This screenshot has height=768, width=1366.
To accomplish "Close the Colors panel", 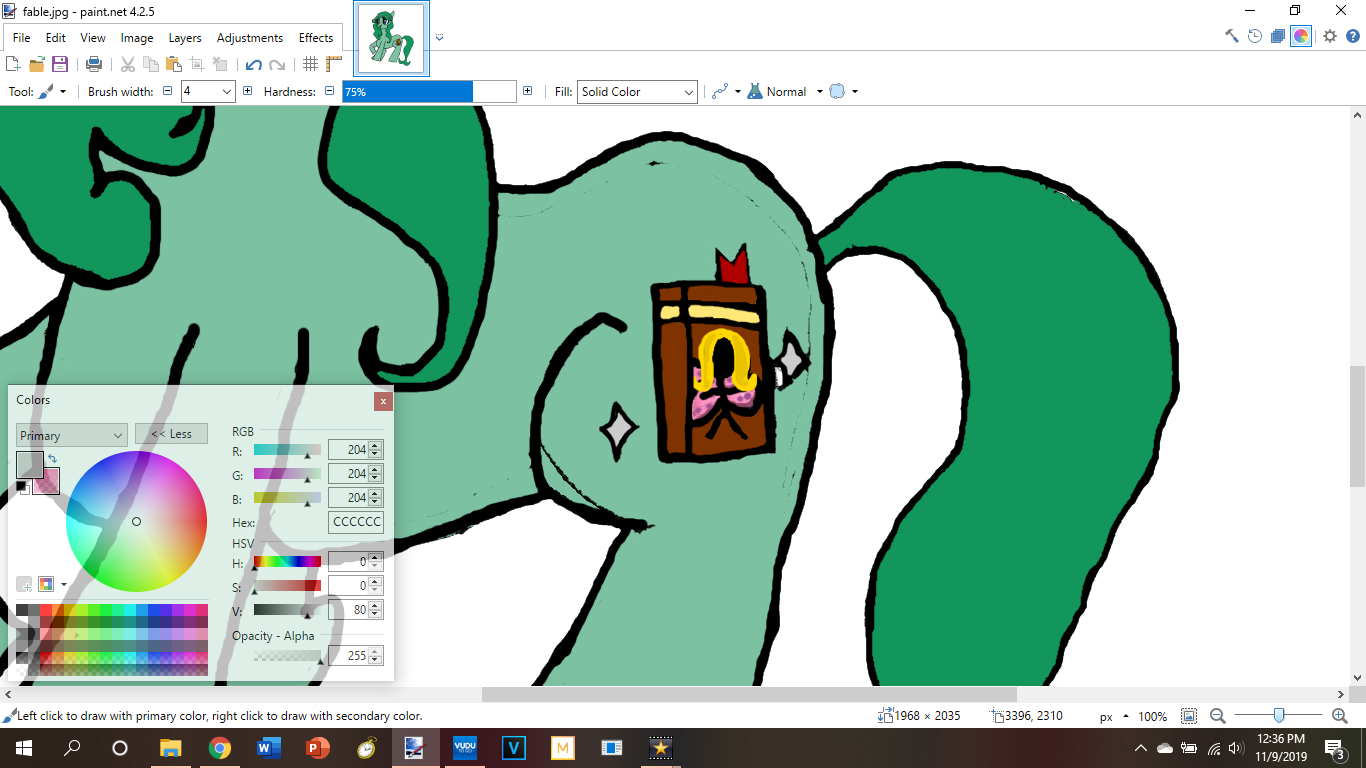I will pos(383,401).
